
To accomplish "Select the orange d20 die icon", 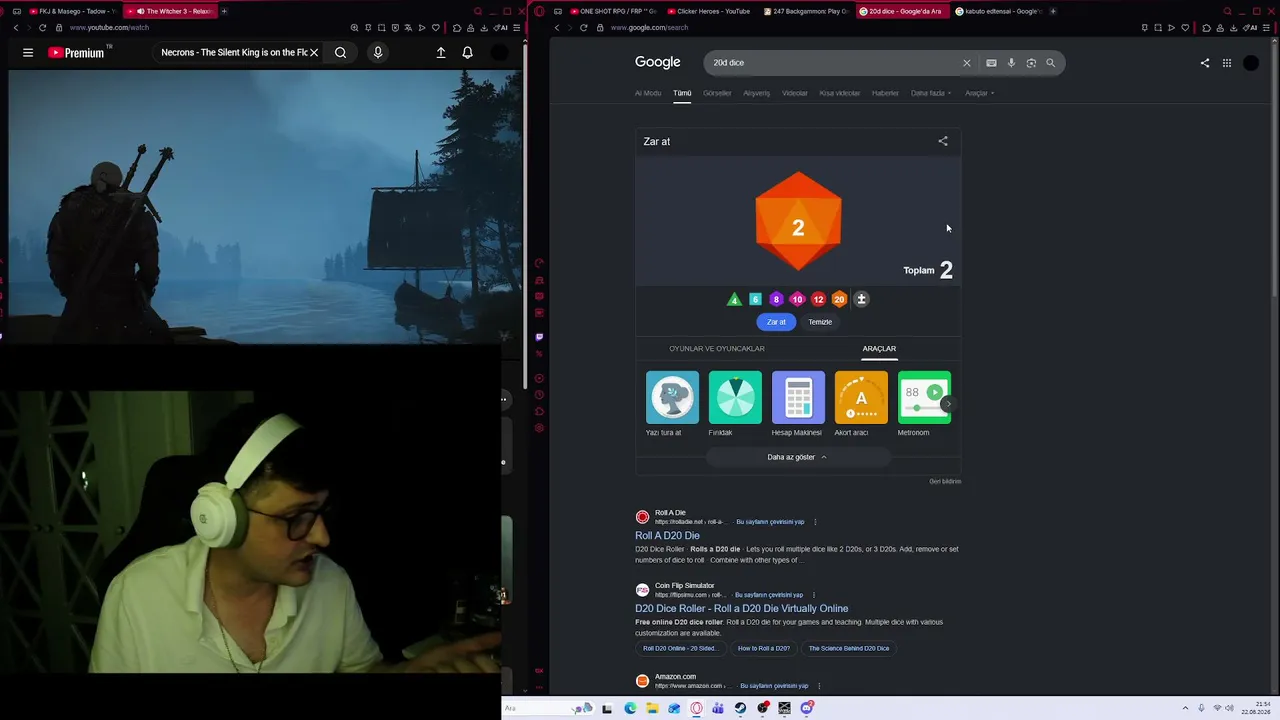I will (x=839, y=299).
